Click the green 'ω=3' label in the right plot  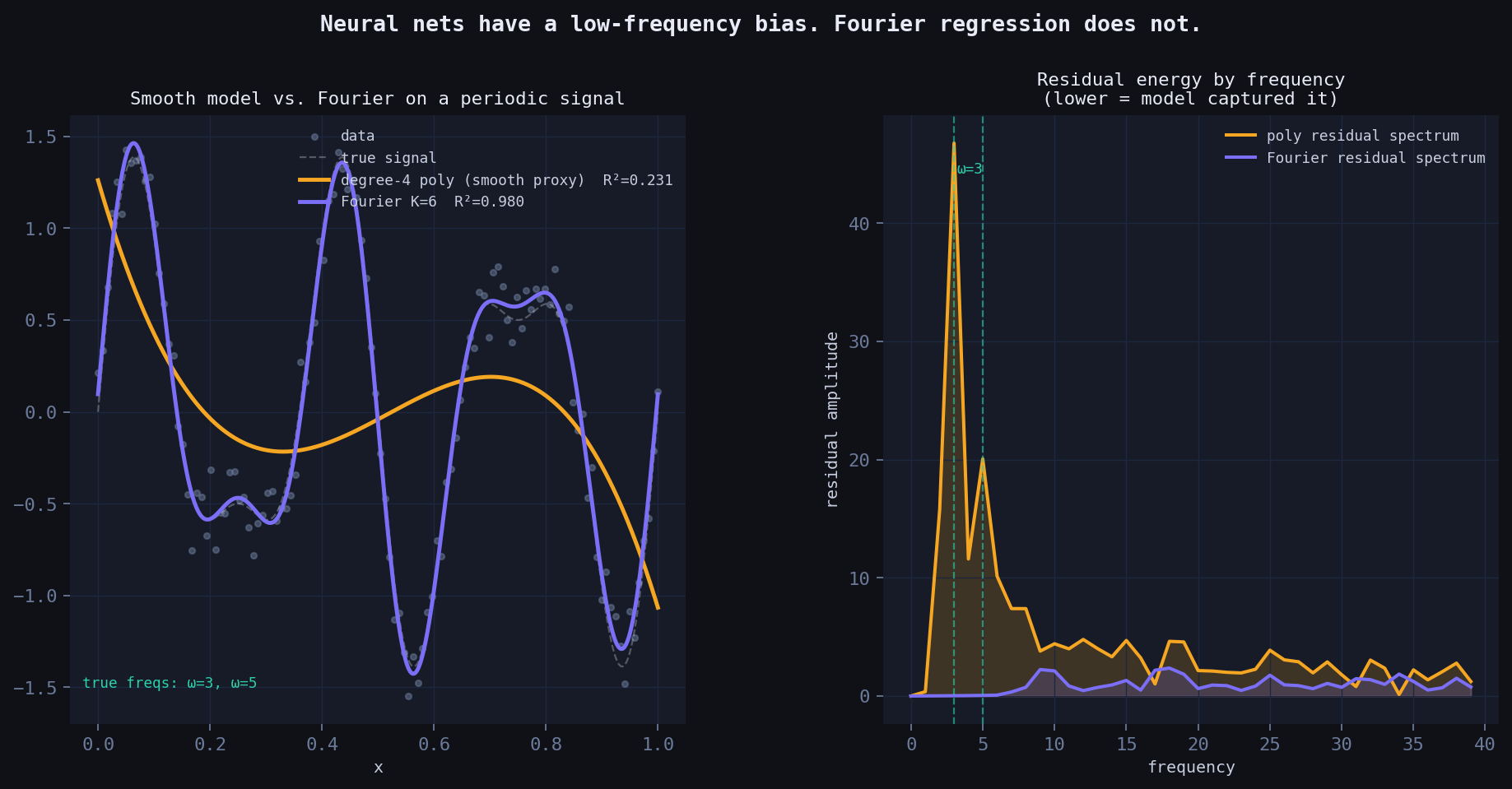click(970, 169)
